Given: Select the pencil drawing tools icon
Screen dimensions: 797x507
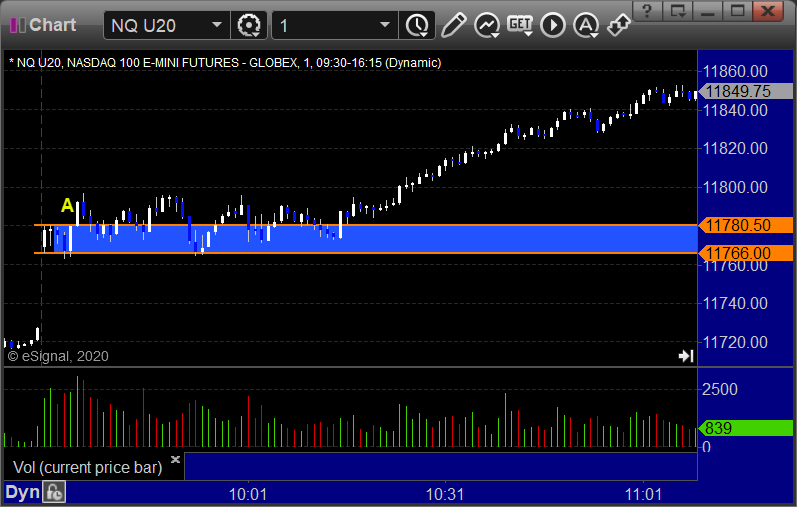Looking at the screenshot, I should click(x=453, y=25).
